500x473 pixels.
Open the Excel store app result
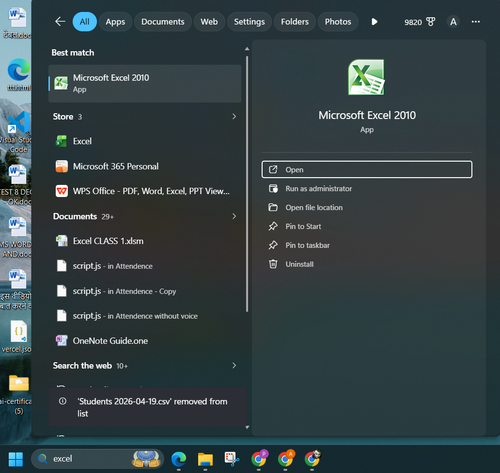(145, 141)
